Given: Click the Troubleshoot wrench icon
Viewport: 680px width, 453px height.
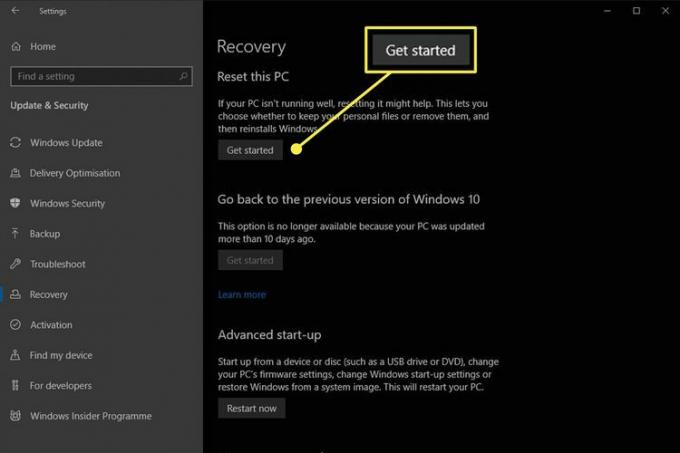Looking at the screenshot, I should pos(16,264).
